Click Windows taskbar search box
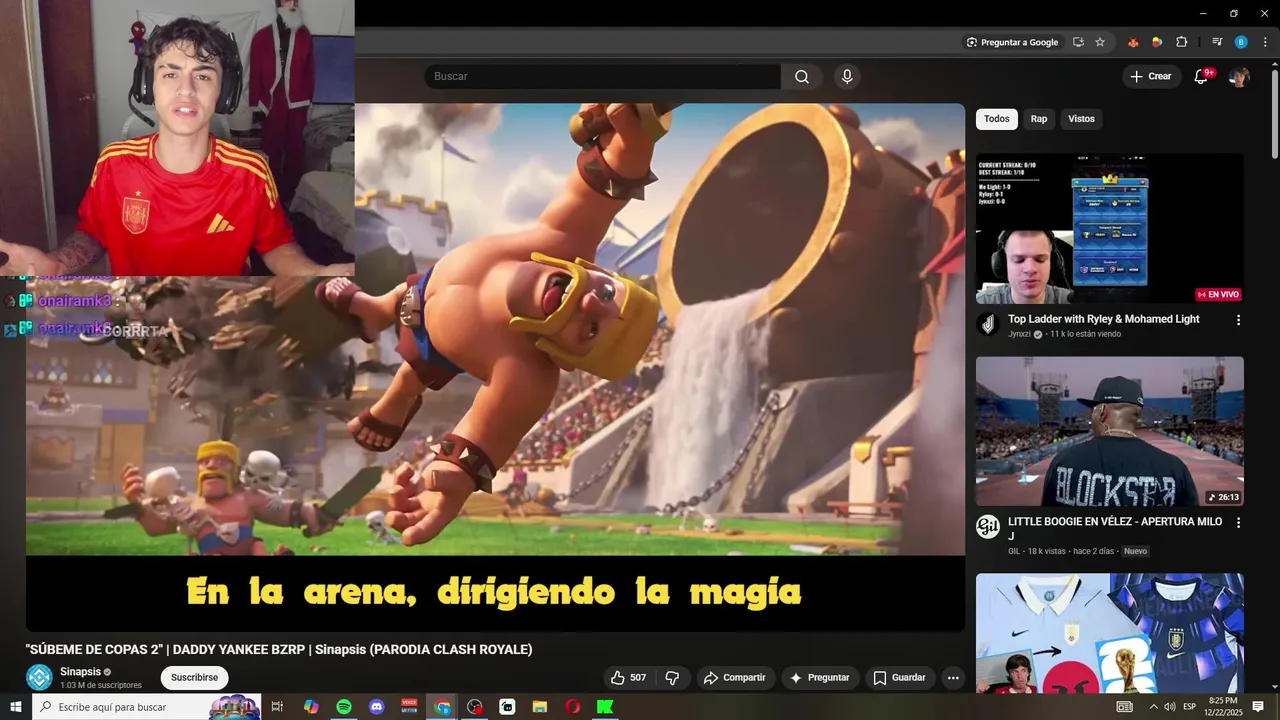The height and width of the screenshot is (720, 1280). pyautogui.click(x=147, y=707)
